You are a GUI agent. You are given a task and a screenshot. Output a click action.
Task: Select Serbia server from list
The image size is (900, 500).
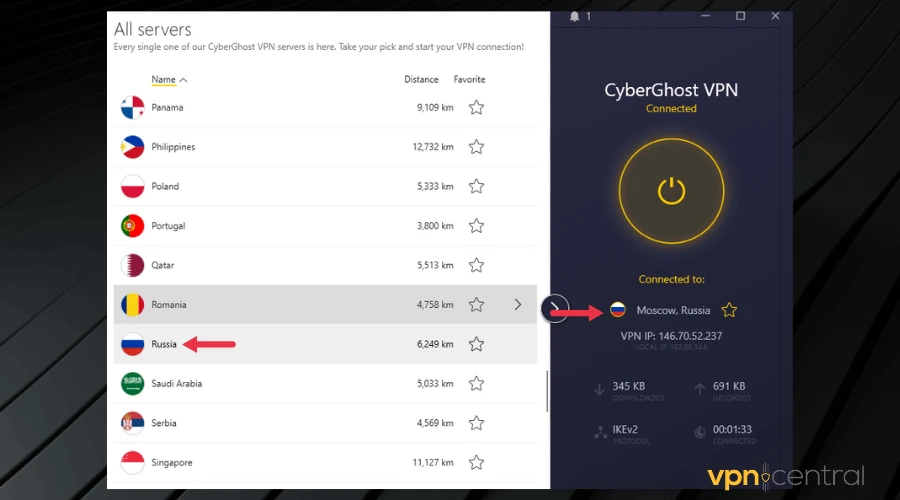[x=300, y=423]
